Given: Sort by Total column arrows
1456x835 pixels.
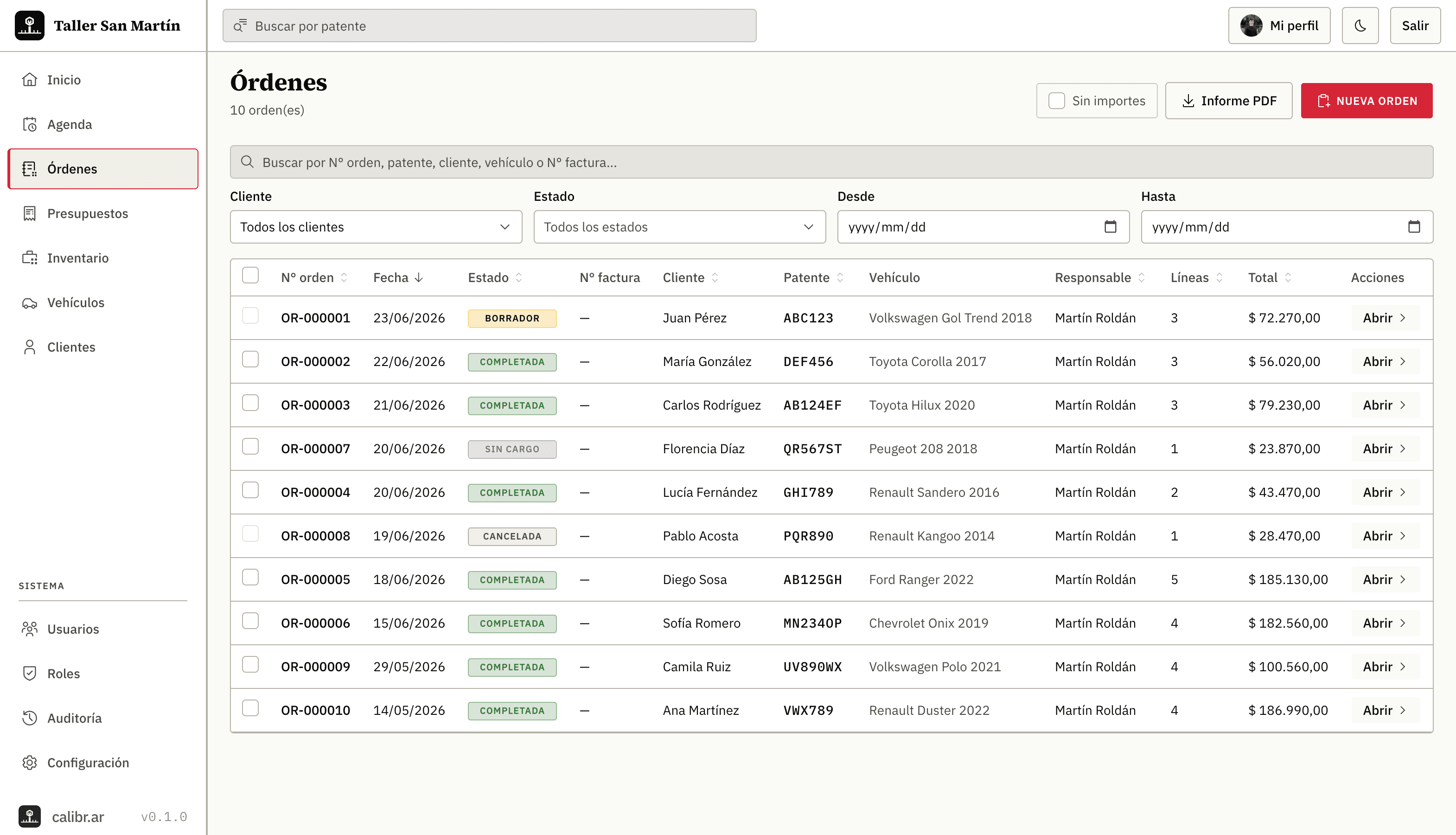Looking at the screenshot, I should [1288, 277].
